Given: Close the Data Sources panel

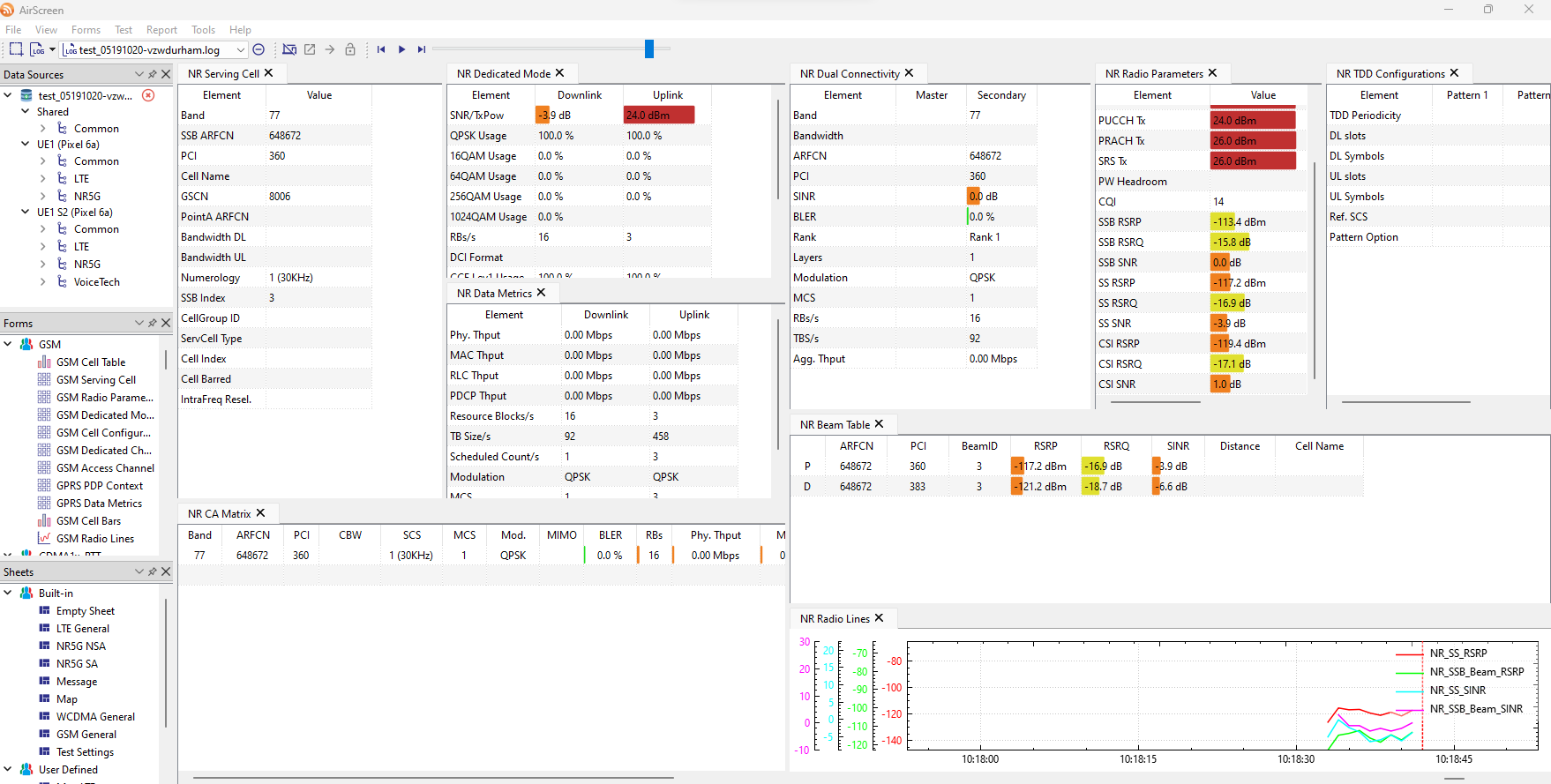Looking at the screenshot, I should (x=166, y=74).
